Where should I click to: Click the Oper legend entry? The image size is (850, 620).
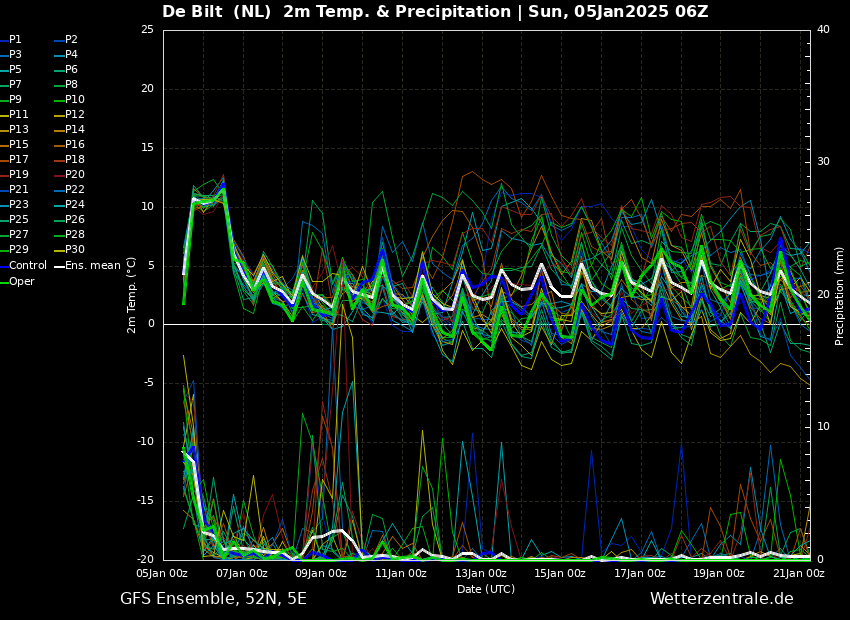17,282
